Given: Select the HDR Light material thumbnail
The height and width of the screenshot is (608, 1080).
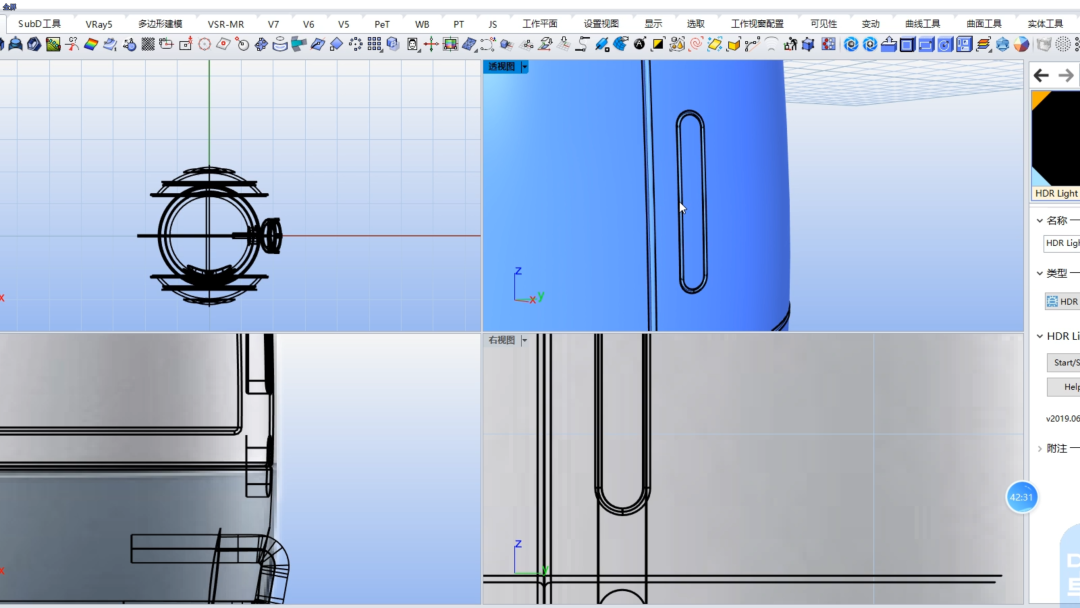Looking at the screenshot, I should click(x=1055, y=145).
